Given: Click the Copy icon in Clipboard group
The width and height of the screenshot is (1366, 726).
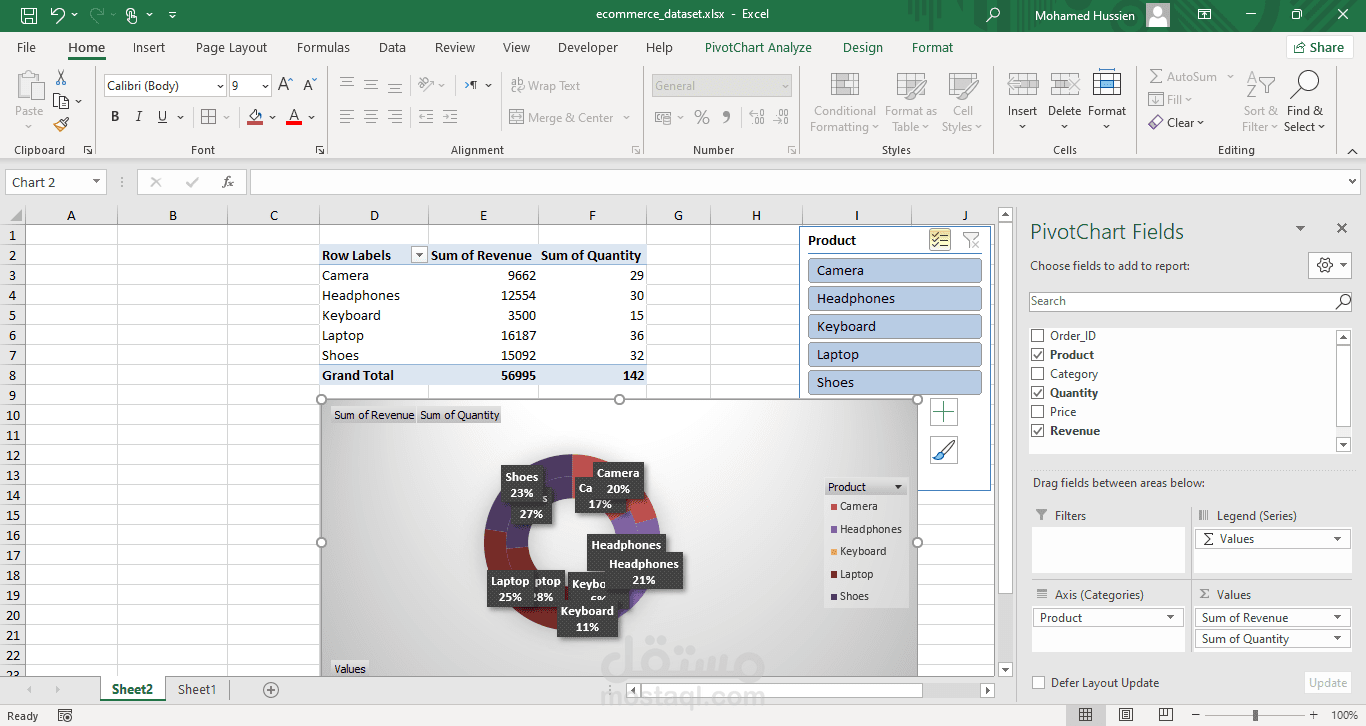Looking at the screenshot, I should [61, 101].
